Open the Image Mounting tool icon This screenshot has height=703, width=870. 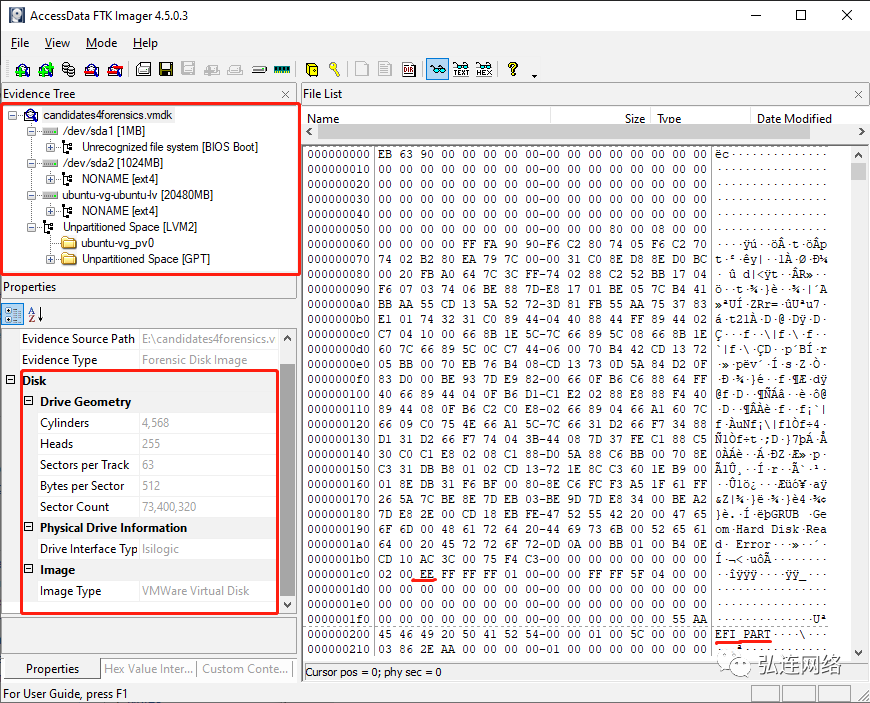point(69,69)
